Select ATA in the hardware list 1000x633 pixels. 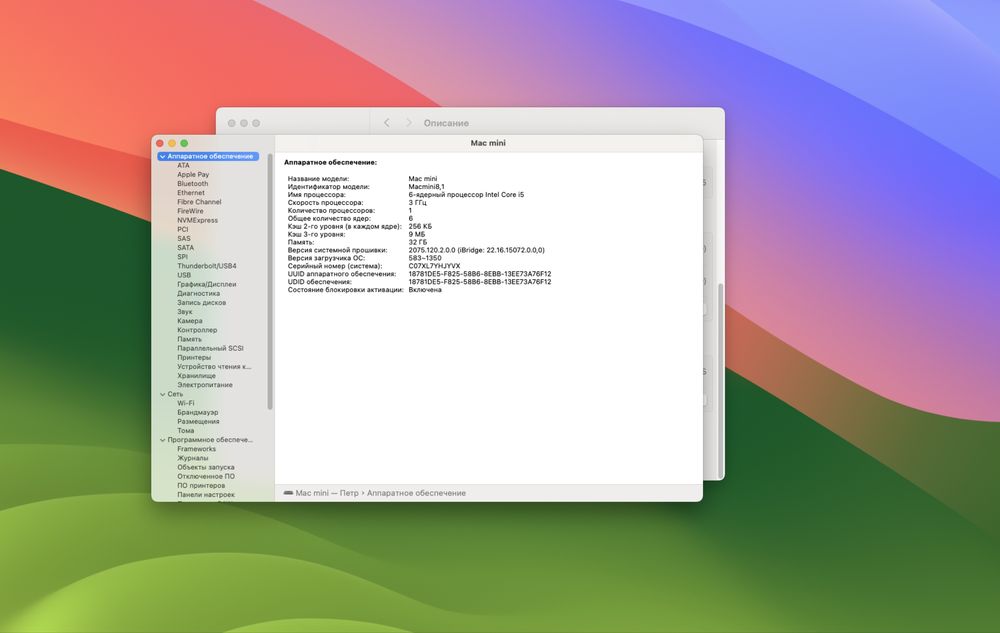pos(183,165)
